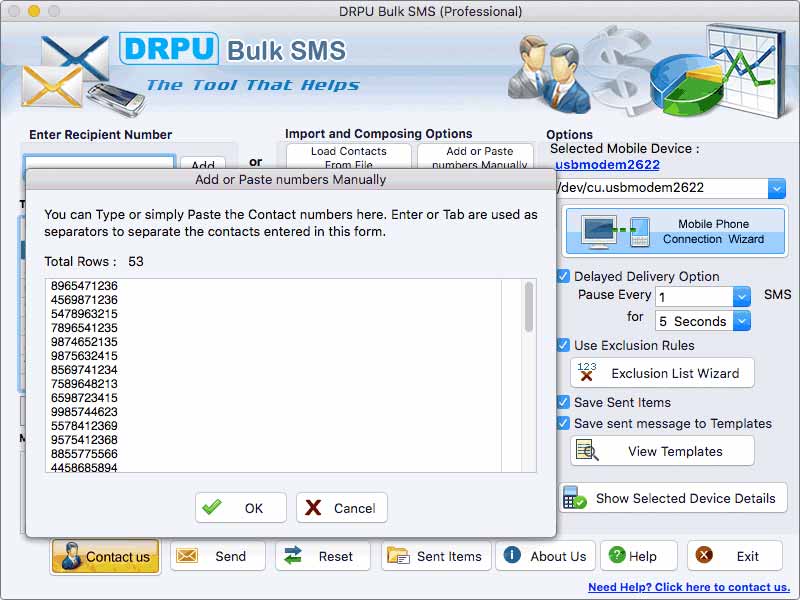This screenshot has height=600, width=800.
Task: Disable Save sent message to Templates
Action: 562,423
